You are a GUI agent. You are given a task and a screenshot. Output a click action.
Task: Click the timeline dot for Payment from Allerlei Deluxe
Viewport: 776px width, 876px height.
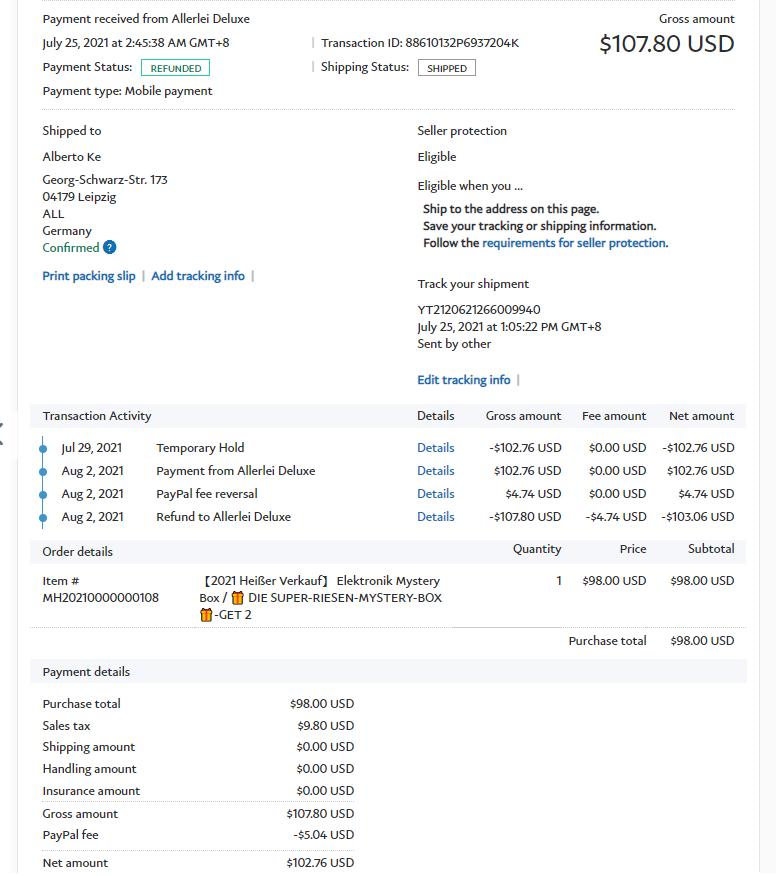tap(43, 472)
